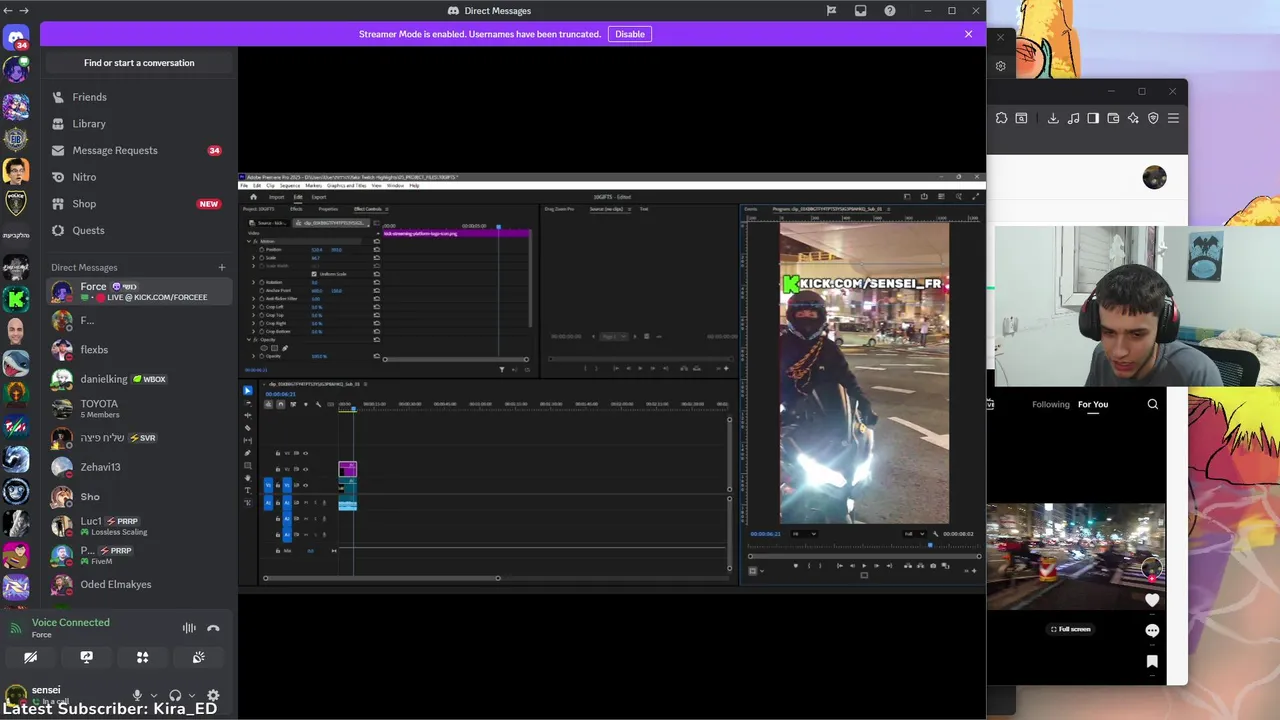Click the Effect Controls filter icon

coord(502,369)
